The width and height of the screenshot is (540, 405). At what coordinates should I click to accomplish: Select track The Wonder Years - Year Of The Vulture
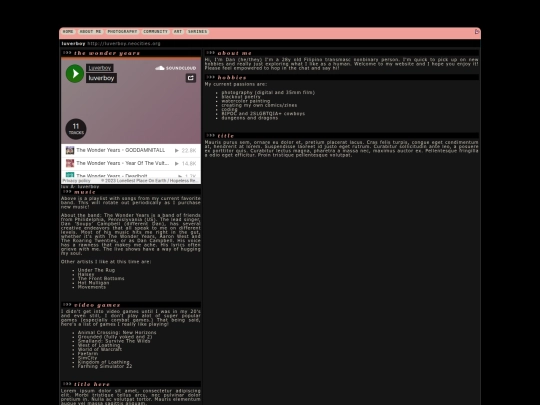(123, 163)
